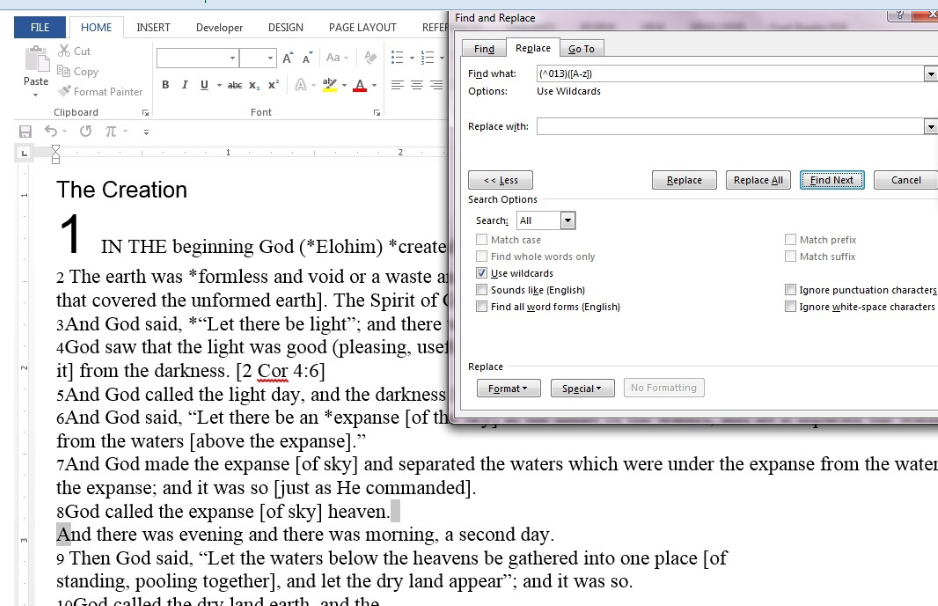Switch to PAGE LAYOUT tab
This screenshot has width=938, height=606.
click(x=363, y=27)
